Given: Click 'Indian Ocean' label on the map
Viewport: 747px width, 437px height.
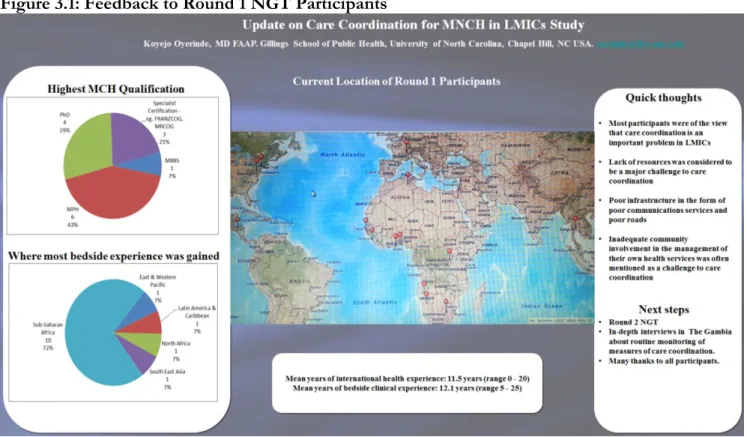Looking at the screenshot, I should (542, 306).
